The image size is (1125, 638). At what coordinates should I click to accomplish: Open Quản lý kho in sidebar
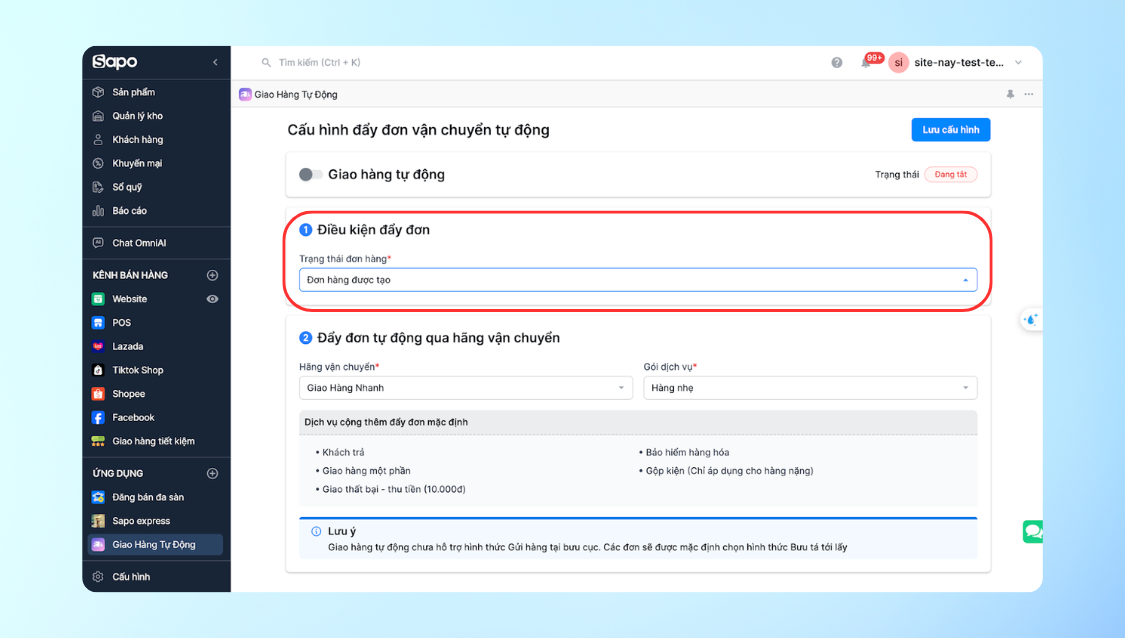[x=137, y=116]
